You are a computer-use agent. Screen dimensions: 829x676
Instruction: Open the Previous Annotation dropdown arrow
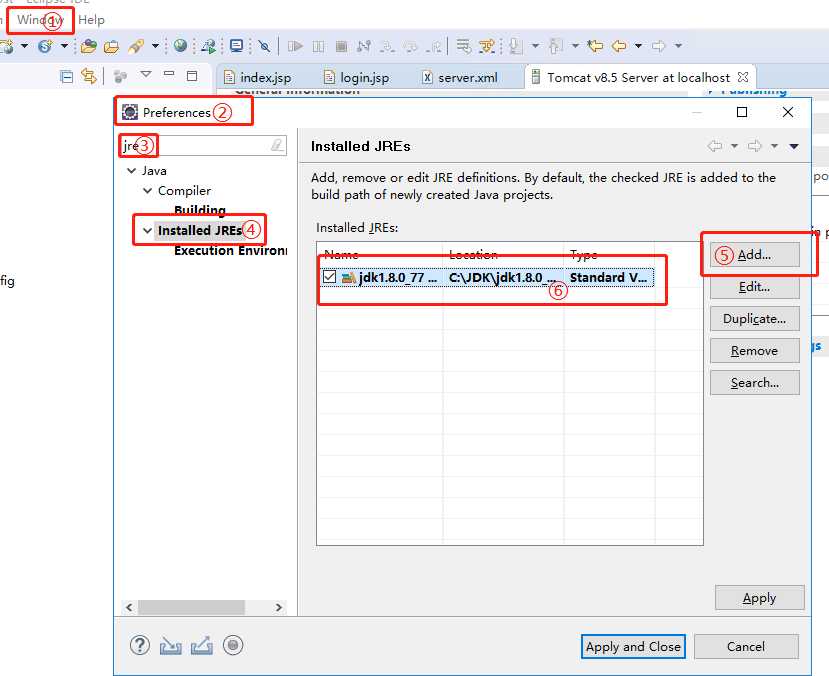pos(575,46)
